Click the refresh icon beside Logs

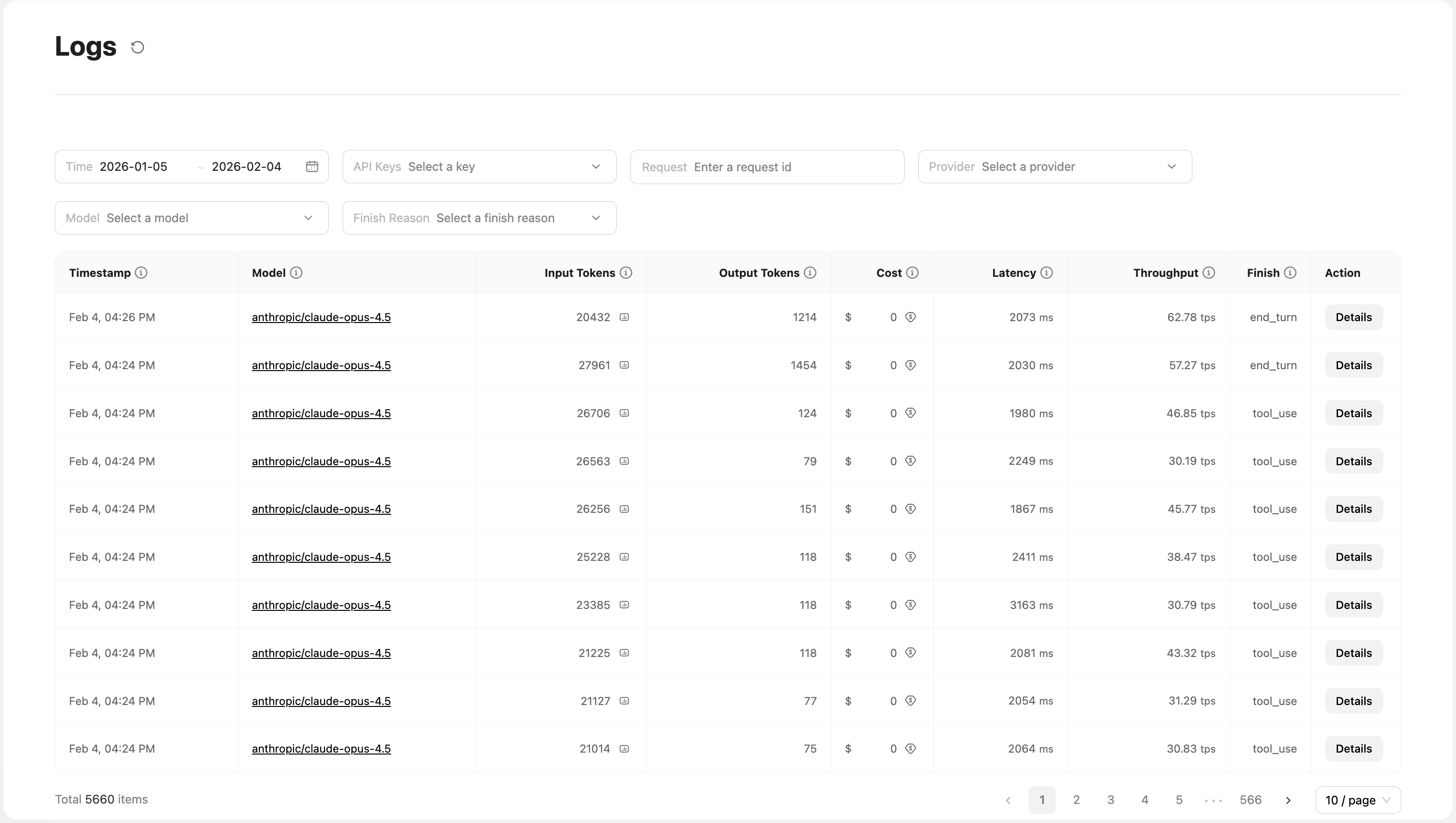click(138, 47)
